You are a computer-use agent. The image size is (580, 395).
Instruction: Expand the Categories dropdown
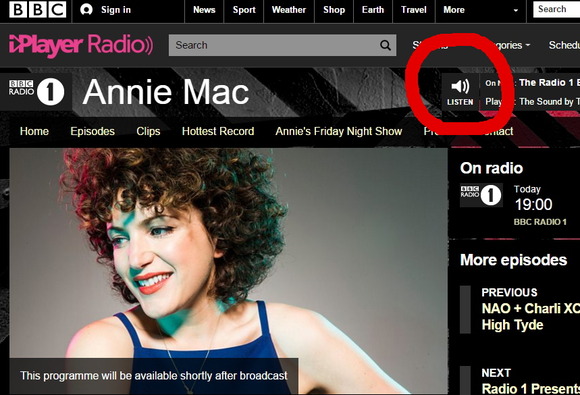point(512,45)
